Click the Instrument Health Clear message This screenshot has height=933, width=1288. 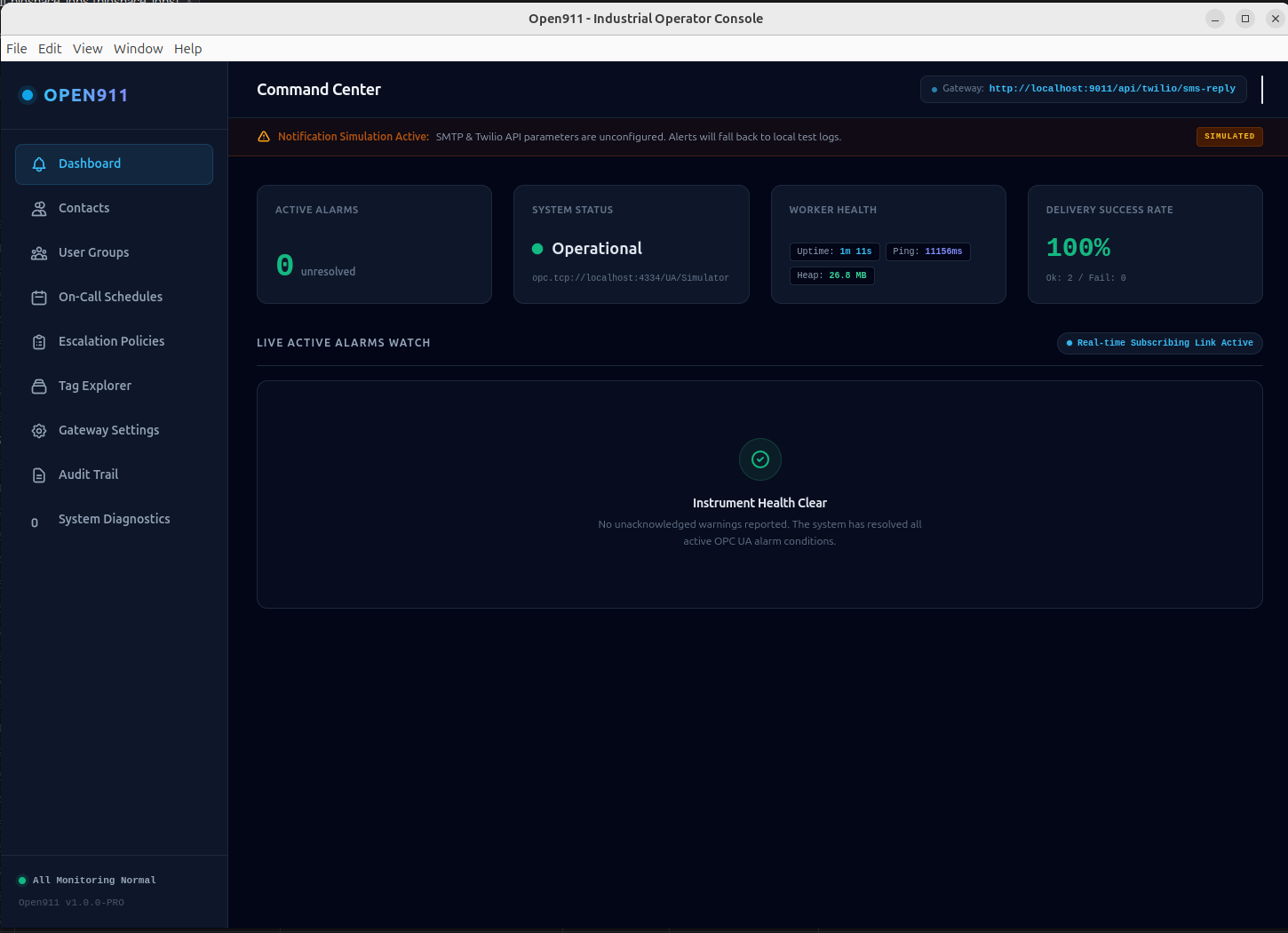click(759, 503)
